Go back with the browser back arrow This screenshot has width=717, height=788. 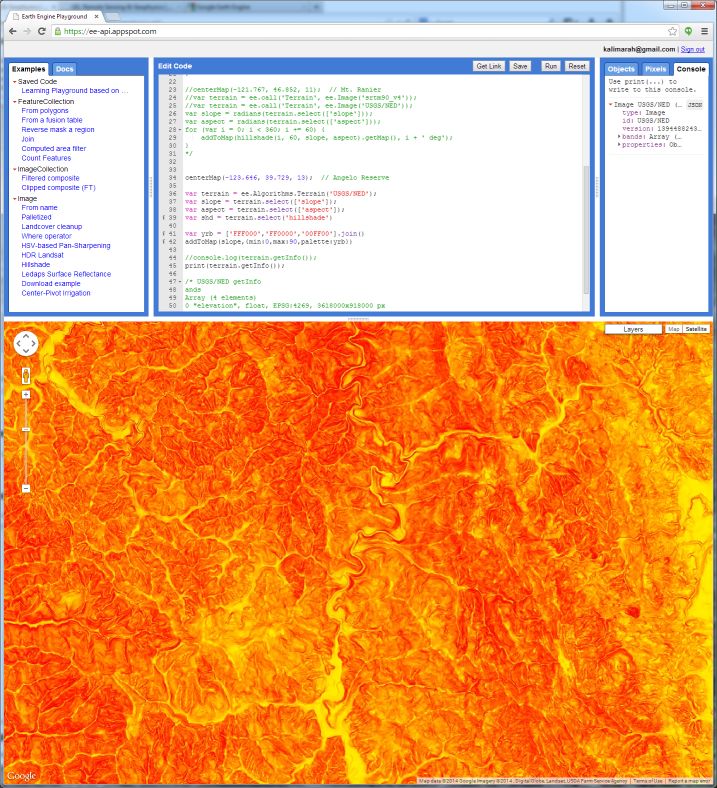(x=13, y=31)
